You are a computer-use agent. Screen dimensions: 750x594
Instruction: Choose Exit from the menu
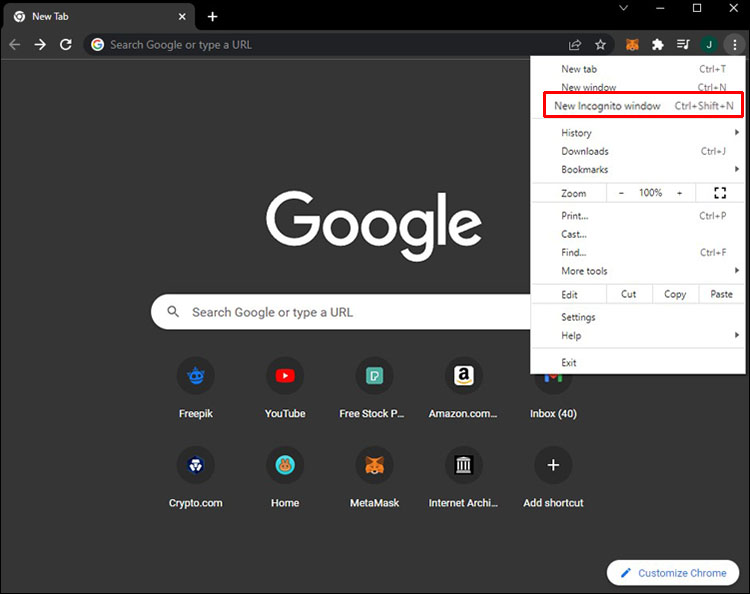(x=638, y=363)
